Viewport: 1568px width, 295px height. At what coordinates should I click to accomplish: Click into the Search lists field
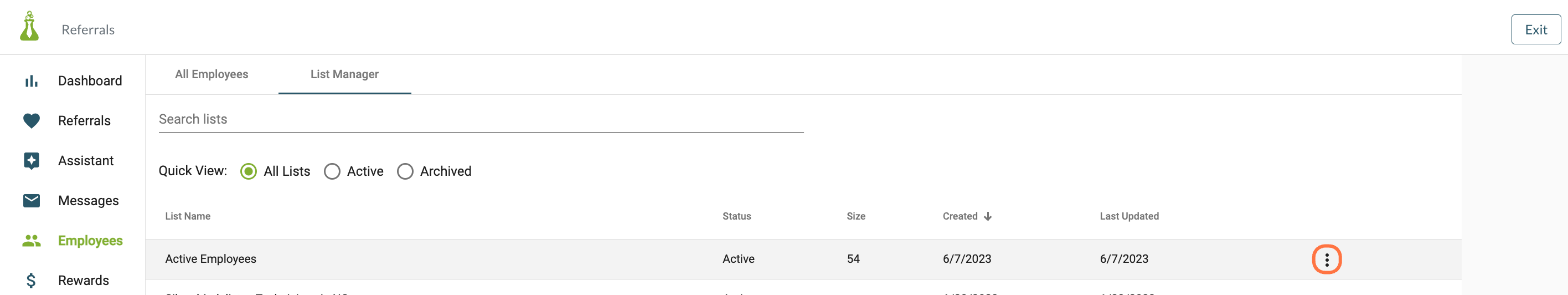[x=481, y=119]
